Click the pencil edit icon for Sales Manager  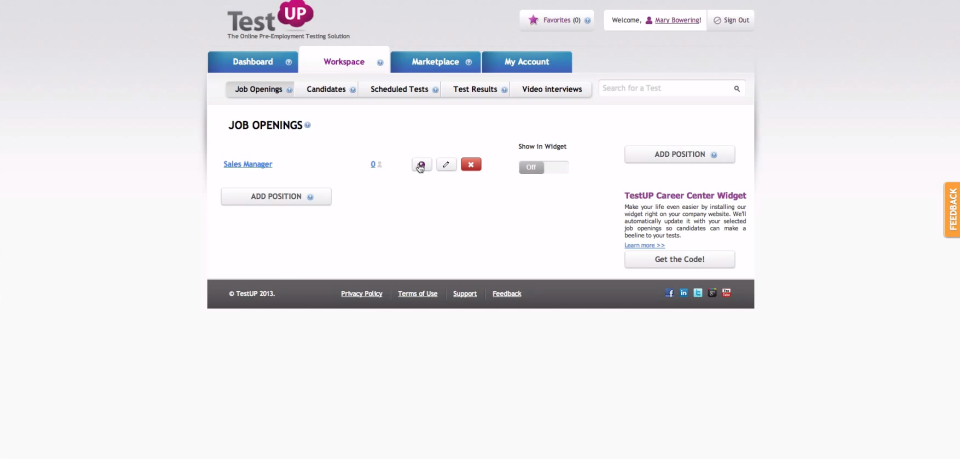(446, 165)
